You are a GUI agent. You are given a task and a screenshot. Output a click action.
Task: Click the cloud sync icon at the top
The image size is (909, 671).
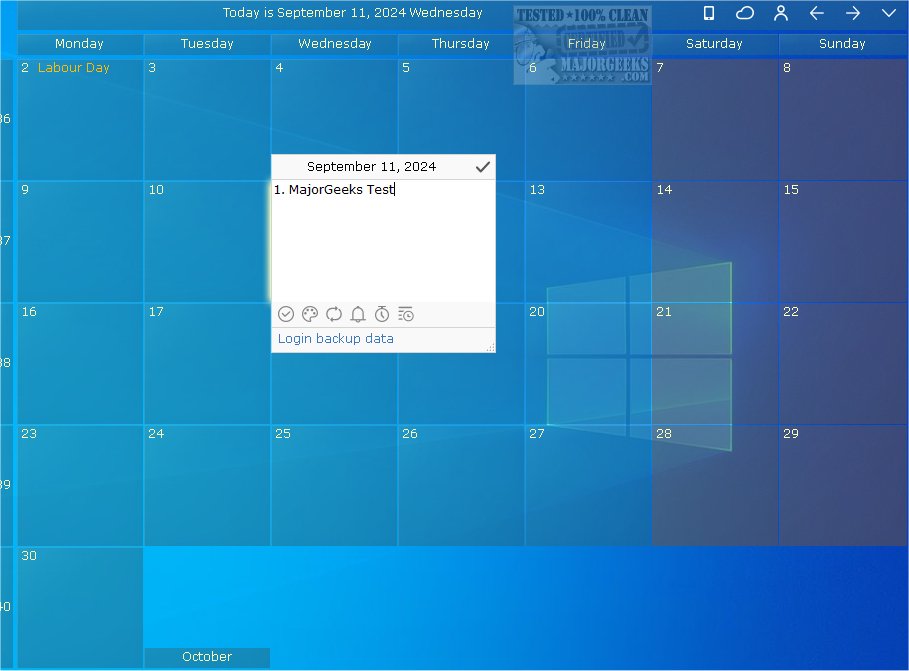click(745, 14)
